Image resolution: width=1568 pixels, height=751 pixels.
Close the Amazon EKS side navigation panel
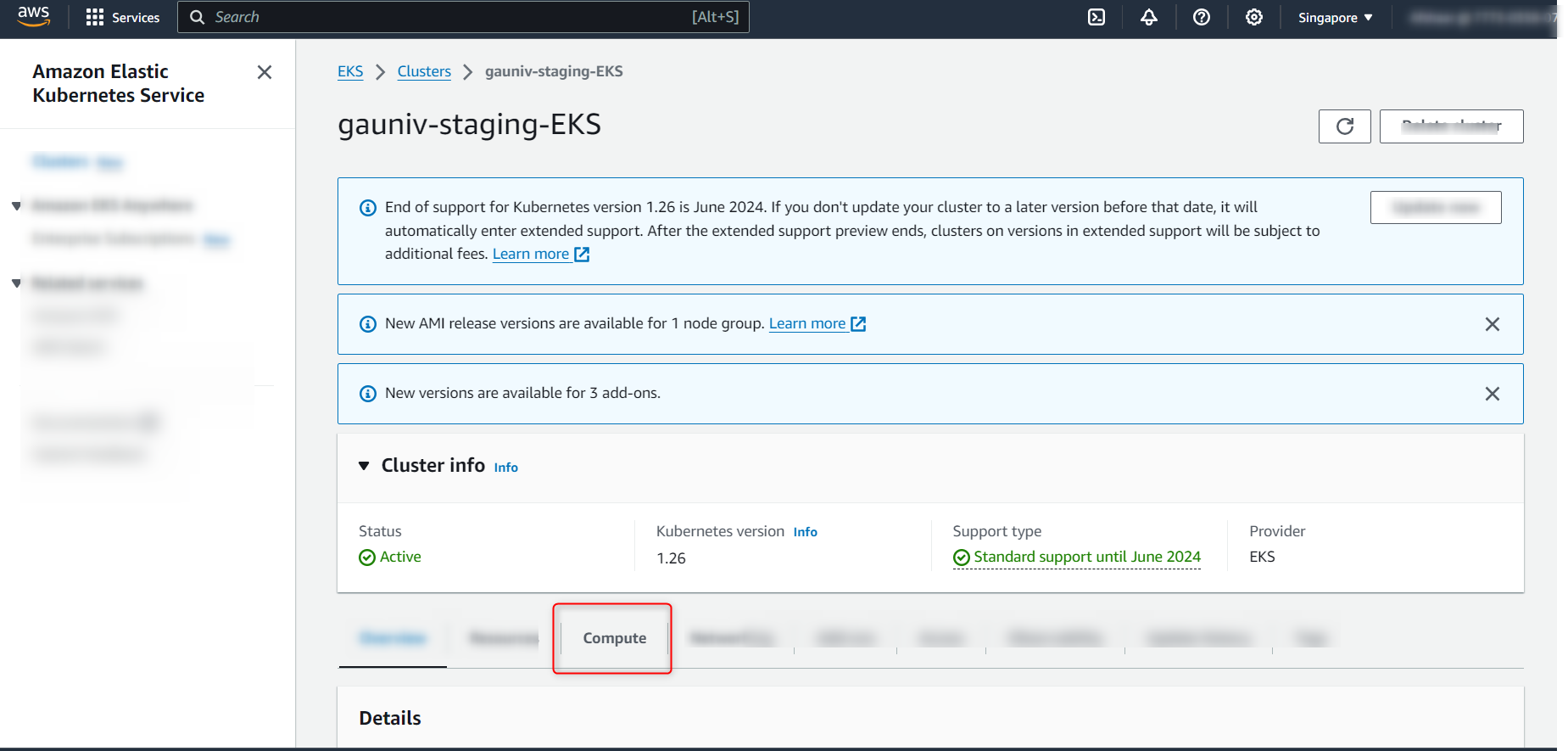coord(265,72)
